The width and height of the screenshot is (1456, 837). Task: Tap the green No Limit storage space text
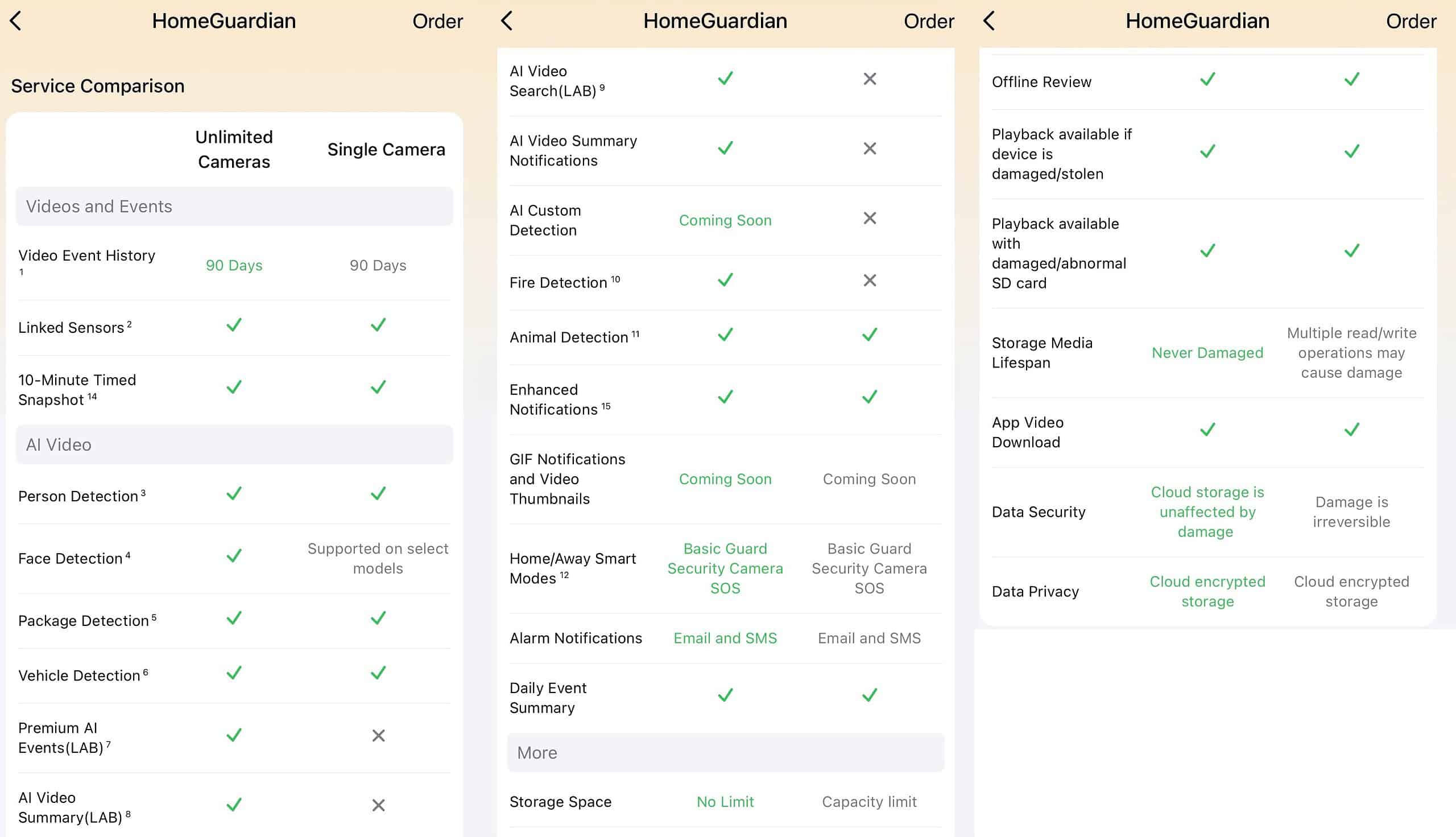(x=725, y=802)
